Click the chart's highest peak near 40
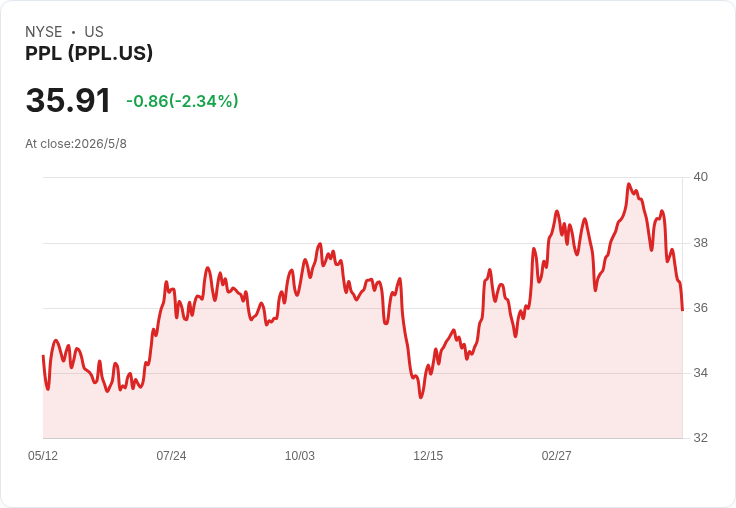736x508 pixels. pyautogui.click(x=629, y=184)
